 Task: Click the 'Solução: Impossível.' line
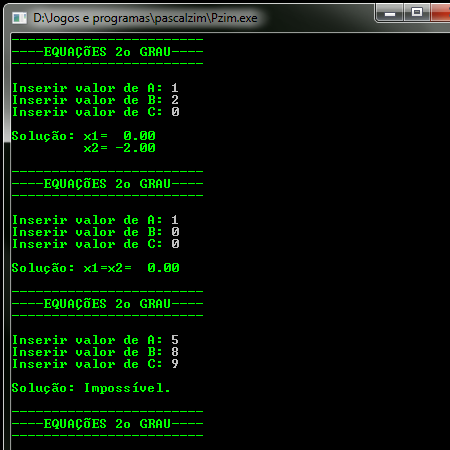(91, 388)
